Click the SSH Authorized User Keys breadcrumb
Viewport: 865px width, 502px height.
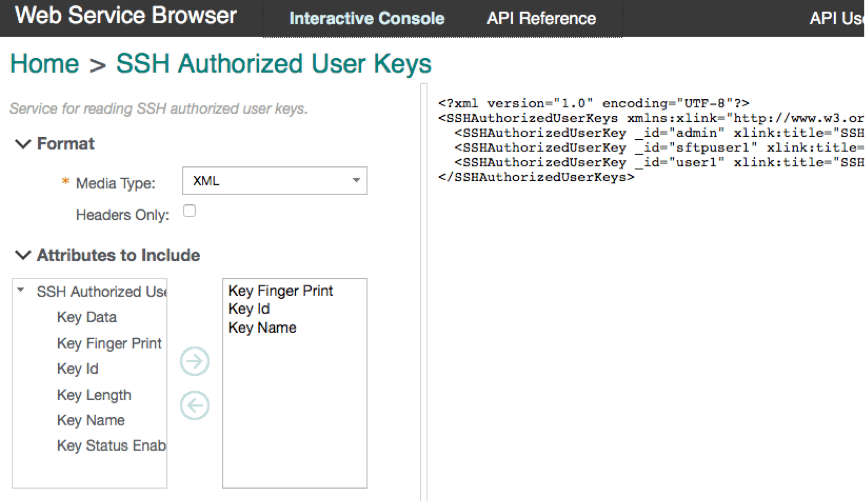(x=274, y=63)
